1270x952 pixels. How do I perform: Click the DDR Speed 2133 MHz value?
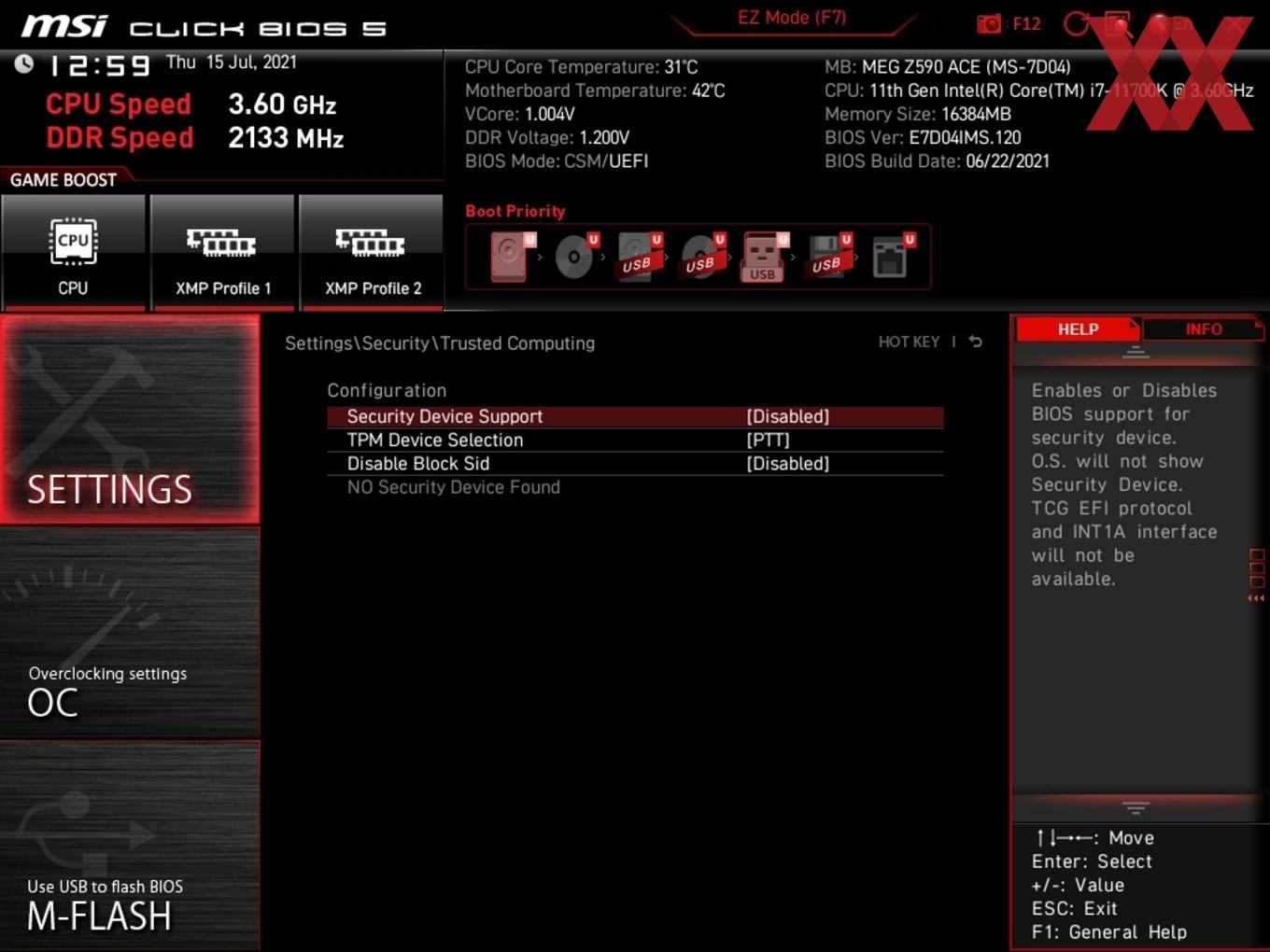[286, 137]
